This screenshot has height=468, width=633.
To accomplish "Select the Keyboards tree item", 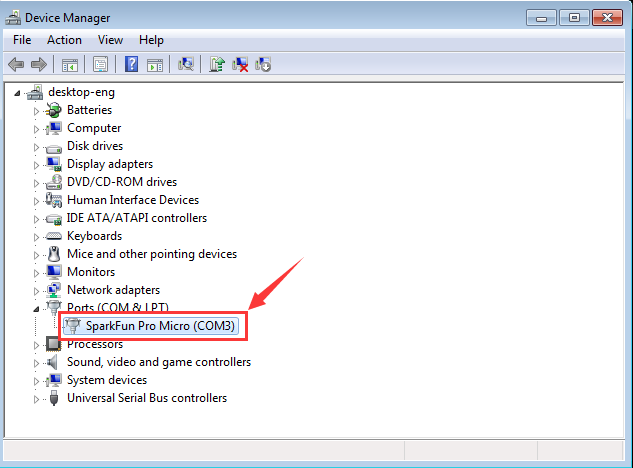I will 94,236.
